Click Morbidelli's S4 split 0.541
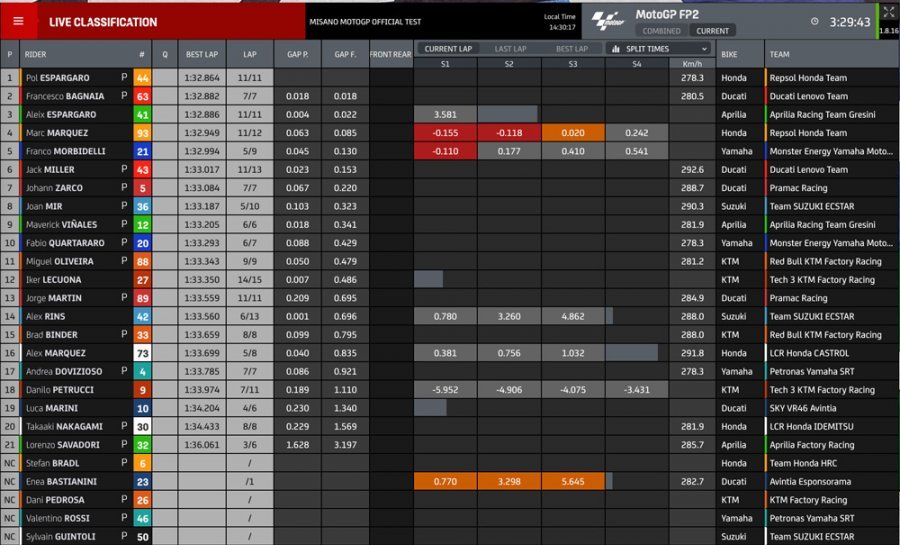The width and height of the screenshot is (900, 545). [x=637, y=151]
